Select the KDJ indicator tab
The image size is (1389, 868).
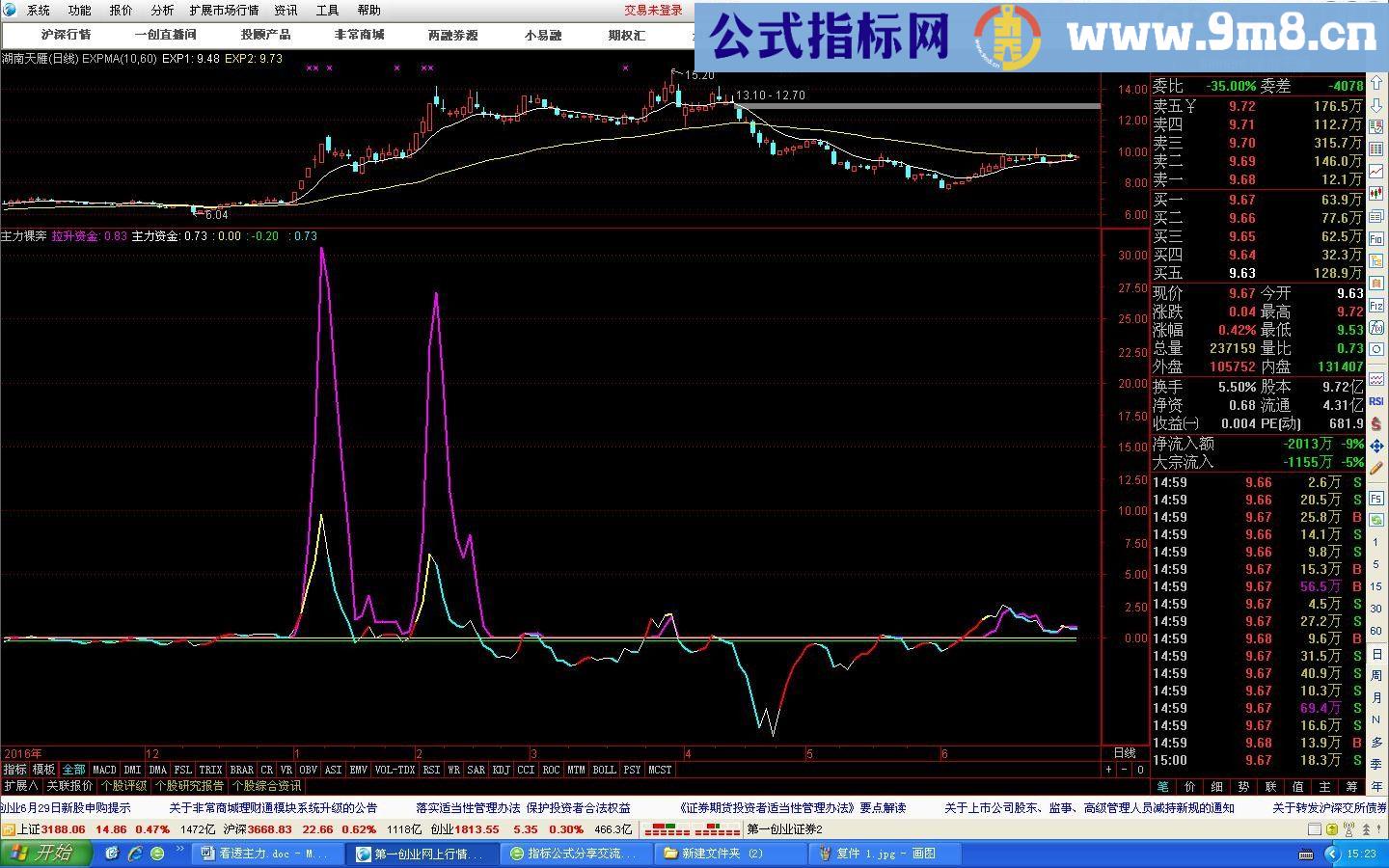click(x=501, y=770)
